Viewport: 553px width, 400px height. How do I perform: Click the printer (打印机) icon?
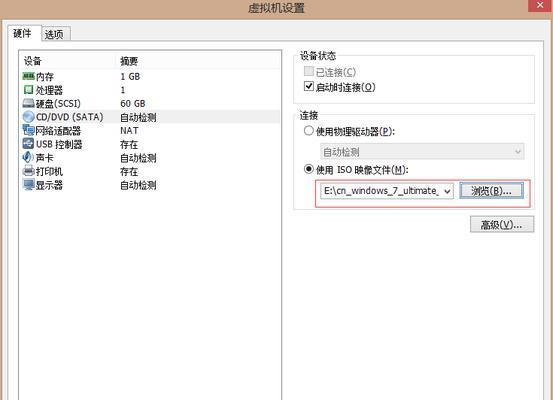(28, 171)
